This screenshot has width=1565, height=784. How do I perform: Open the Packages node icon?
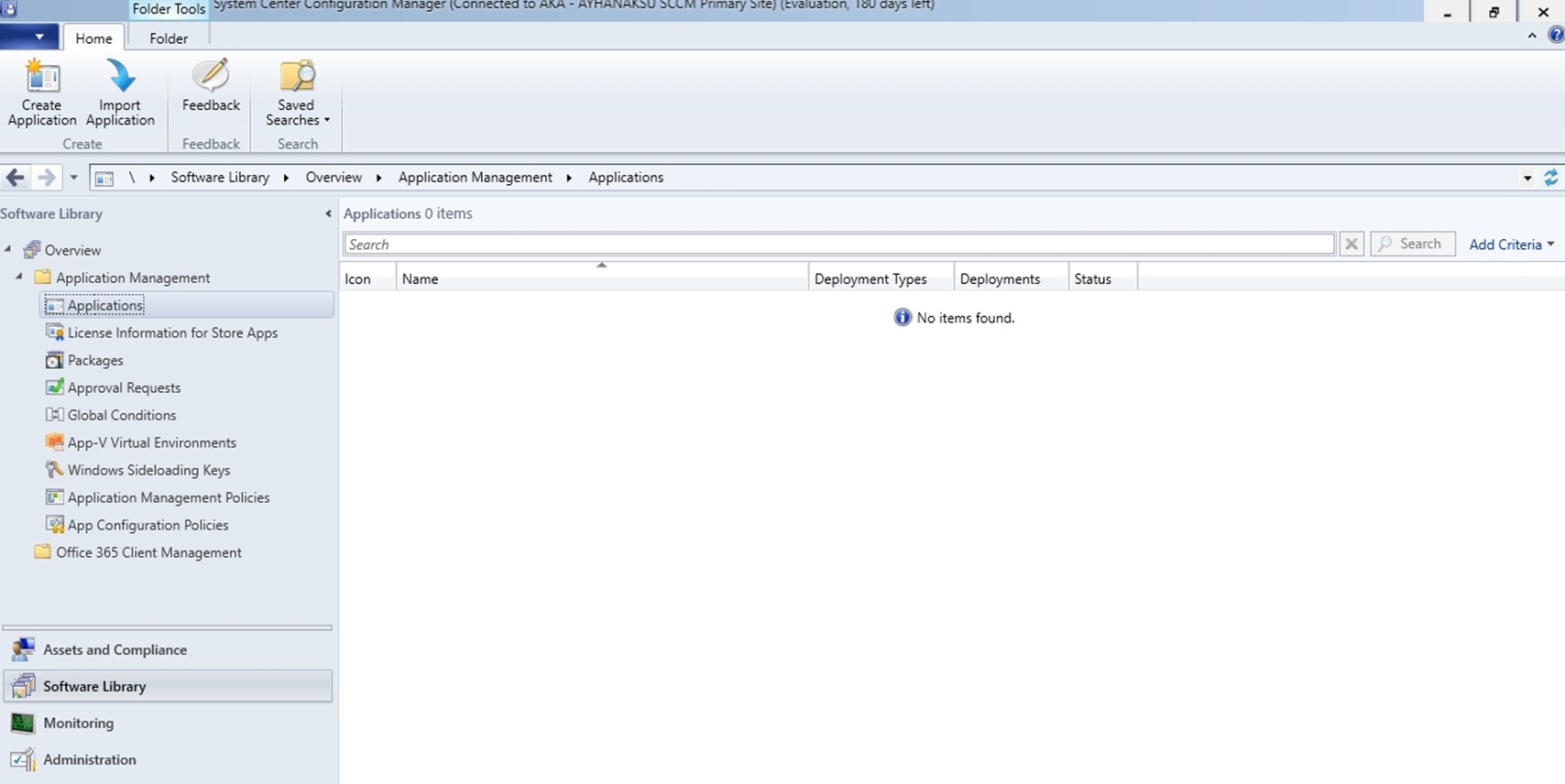55,360
